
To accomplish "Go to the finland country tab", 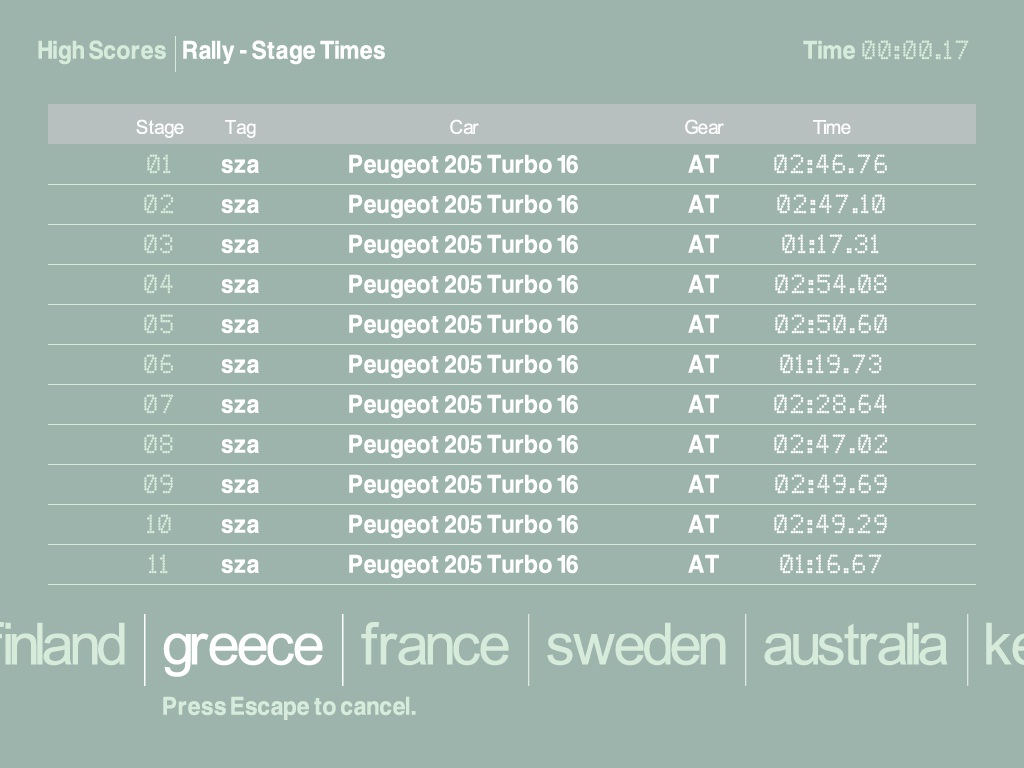I will [x=62, y=646].
